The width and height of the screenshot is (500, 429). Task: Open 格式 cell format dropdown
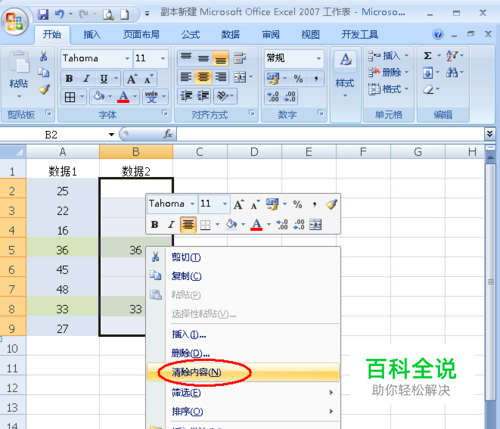tap(388, 89)
